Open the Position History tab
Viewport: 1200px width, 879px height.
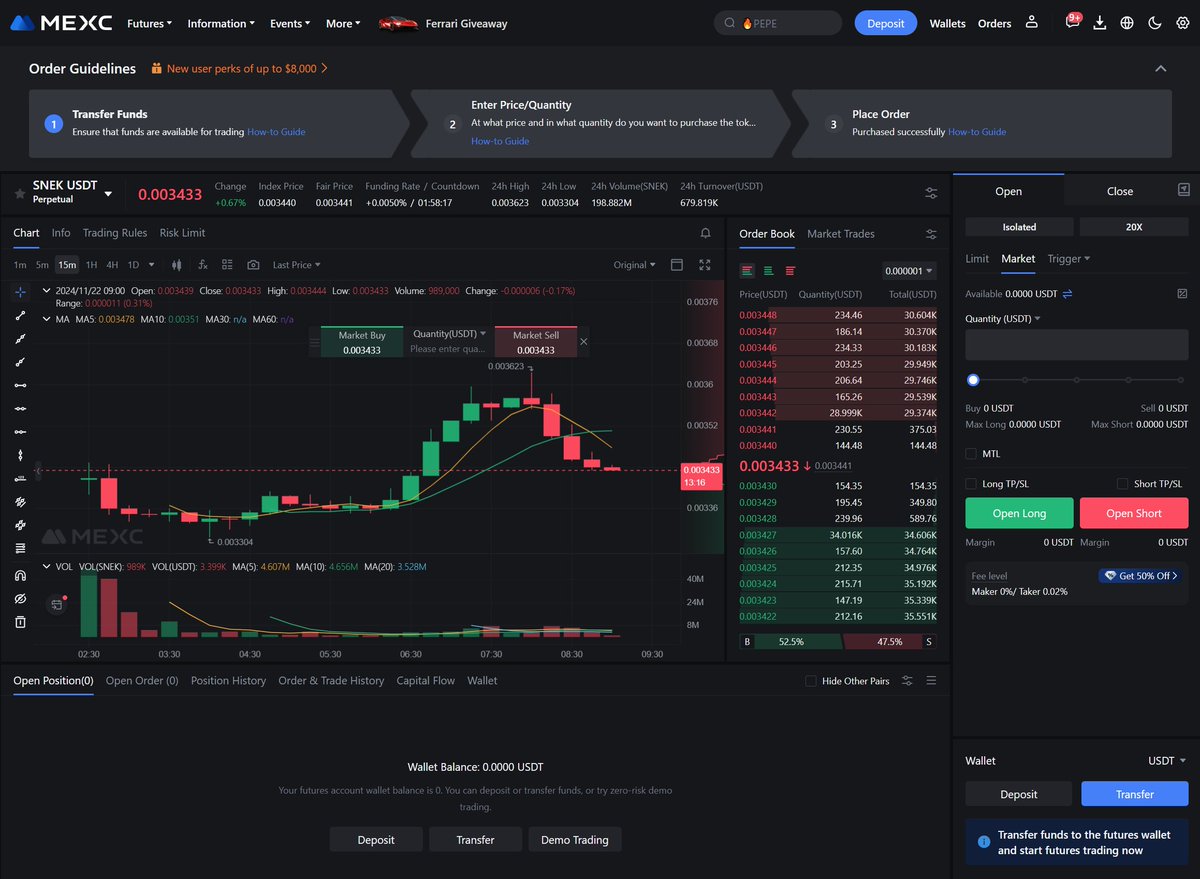point(228,681)
